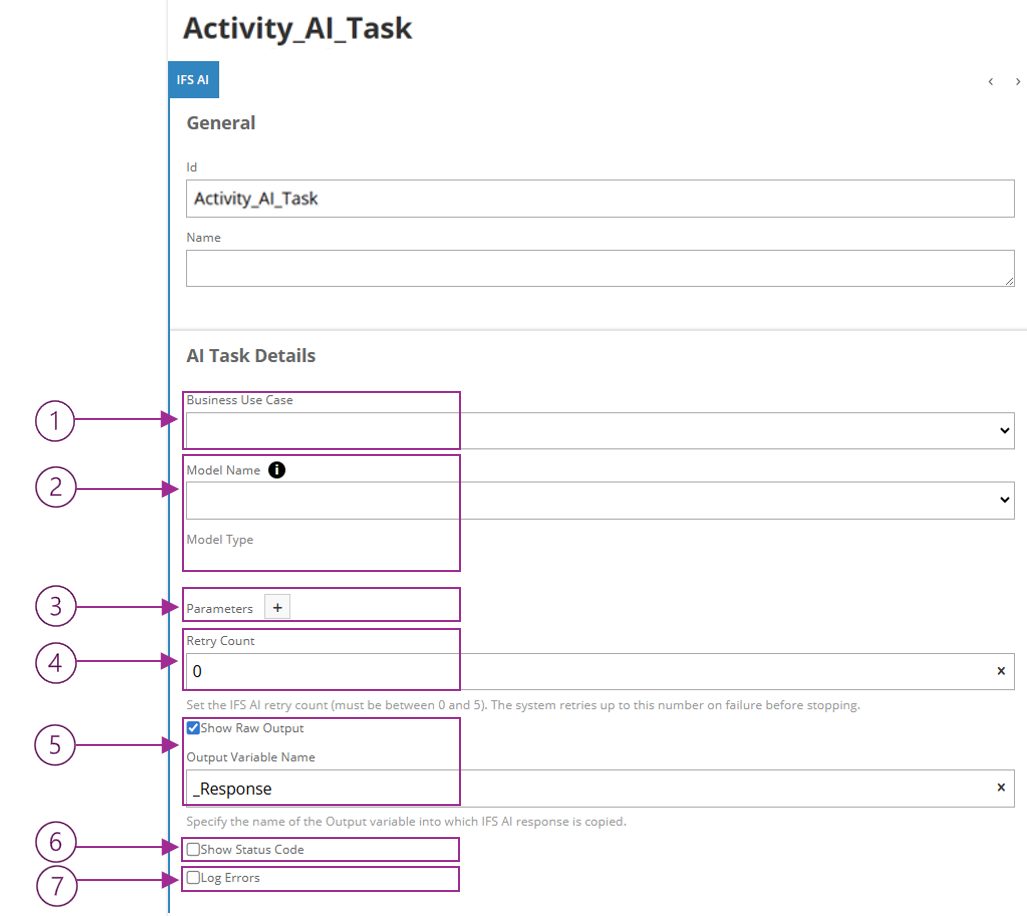This screenshot has width=1027, height=916.
Task: Click the retry count help text
Action: pos(523,705)
